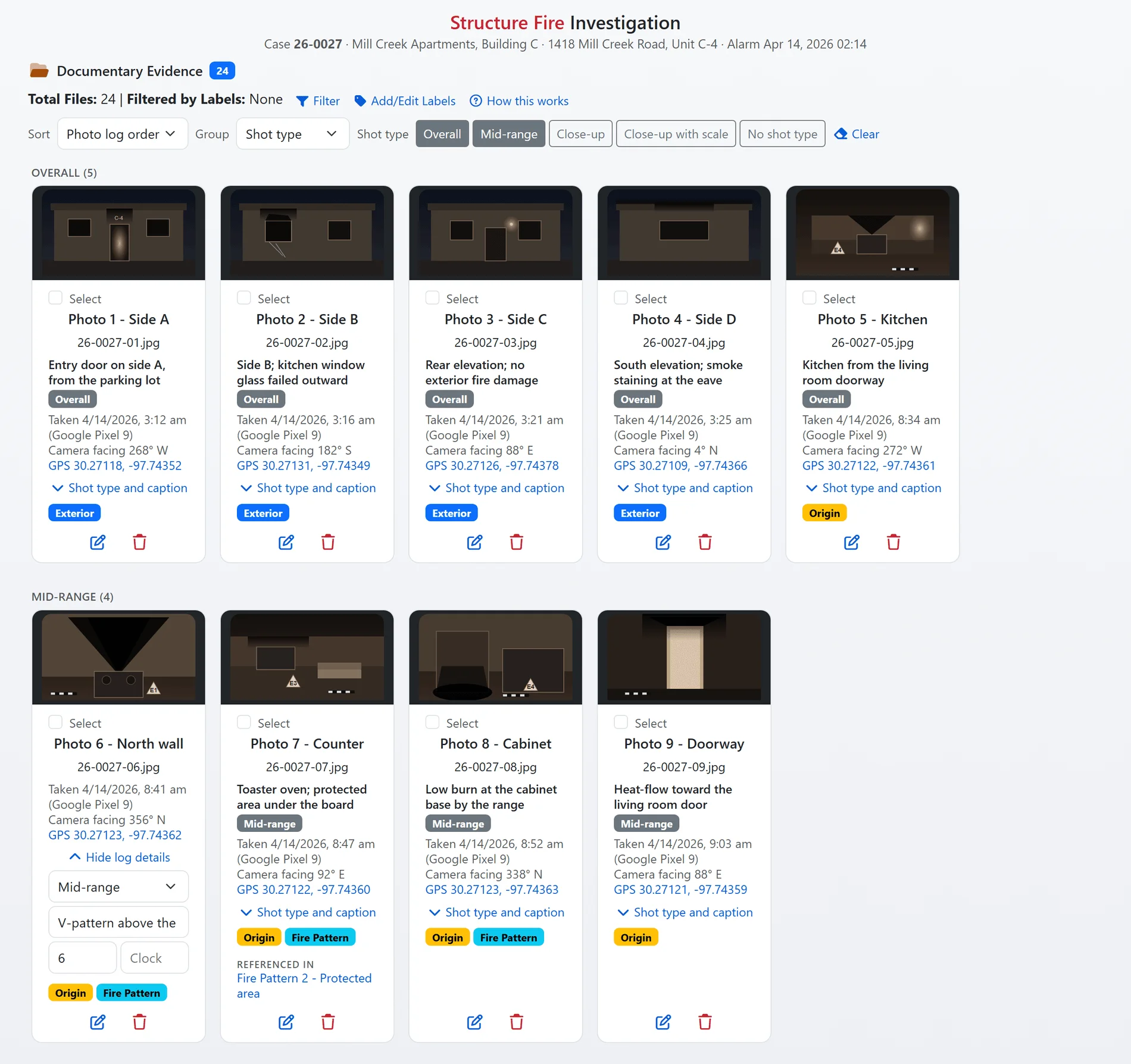Toggle the Mid-range shot type filter
The image size is (1131, 1064).
[509, 134]
